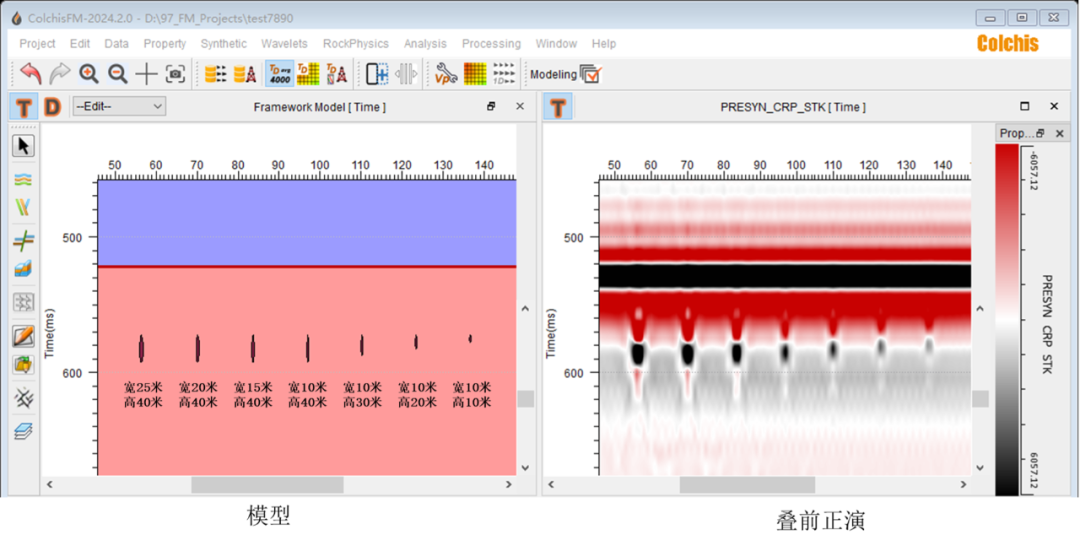Image resolution: width=1080 pixels, height=546 pixels.
Task: Restore the Framework Model panel window
Action: click(491, 107)
